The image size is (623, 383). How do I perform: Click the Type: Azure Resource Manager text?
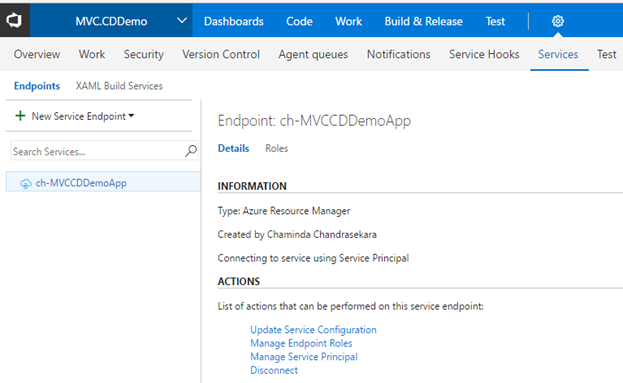pos(284,211)
